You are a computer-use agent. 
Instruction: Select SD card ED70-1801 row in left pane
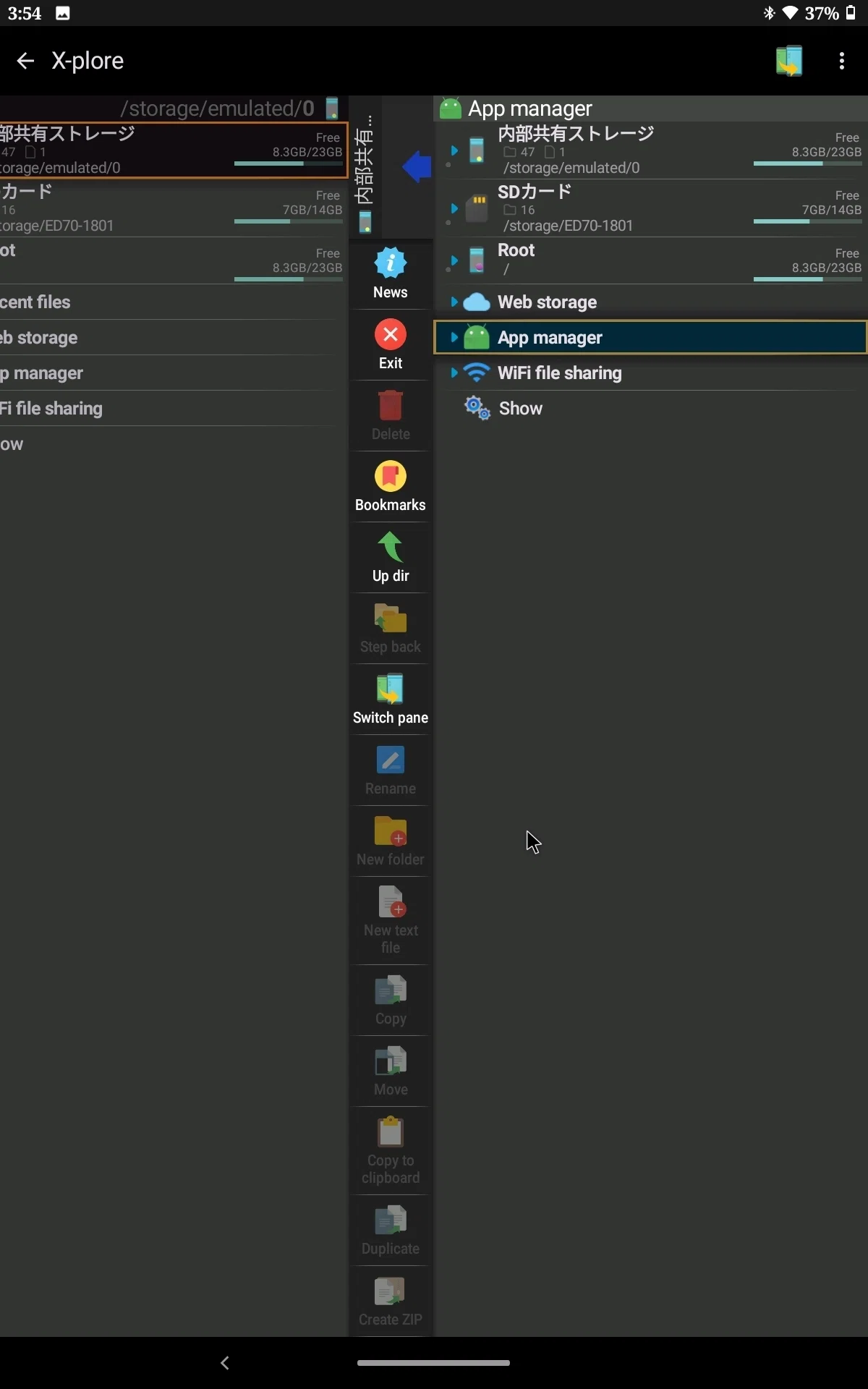[x=174, y=208]
